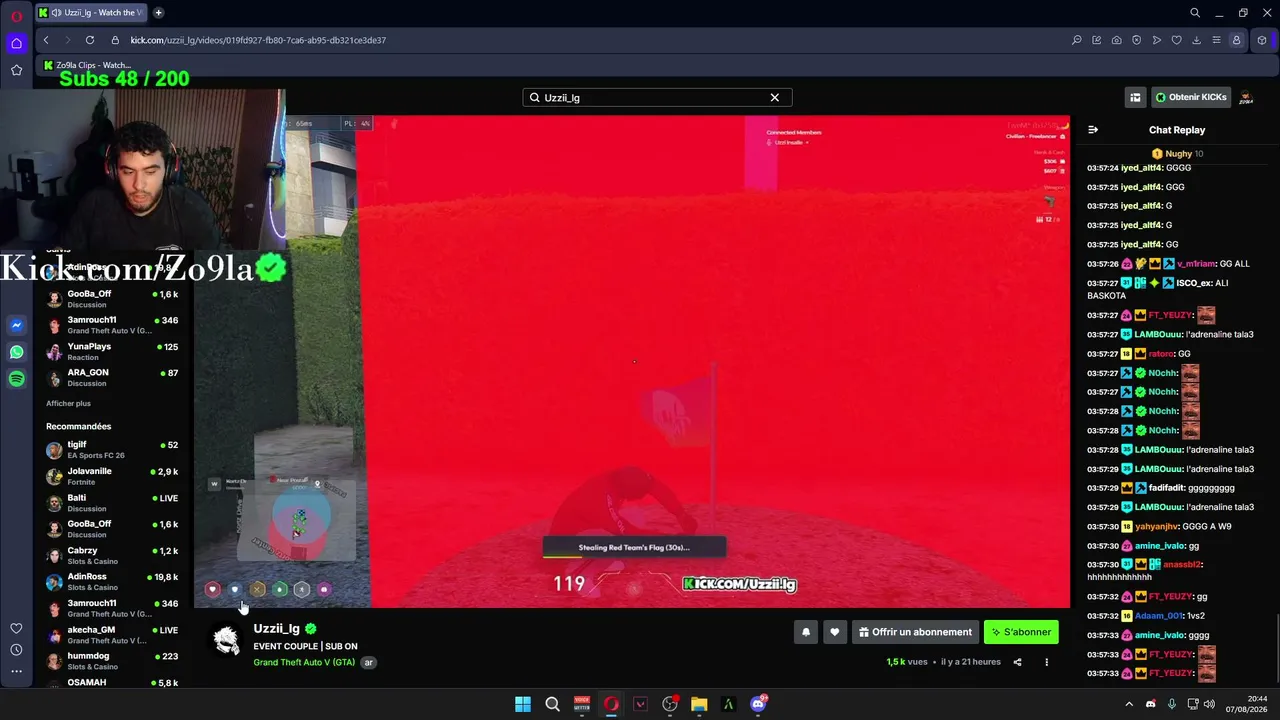Open YunaPlays channel in sidebar

click(x=113, y=351)
